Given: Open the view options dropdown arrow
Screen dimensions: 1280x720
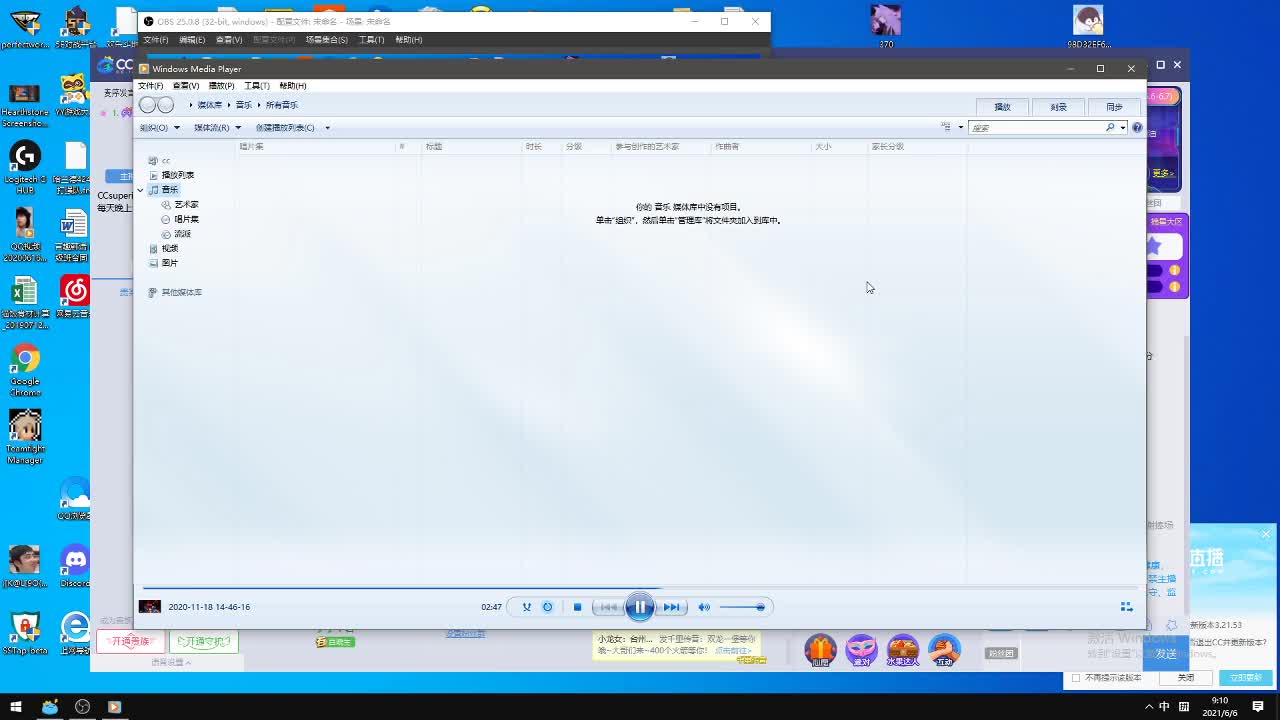Looking at the screenshot, I should [961, 128].
